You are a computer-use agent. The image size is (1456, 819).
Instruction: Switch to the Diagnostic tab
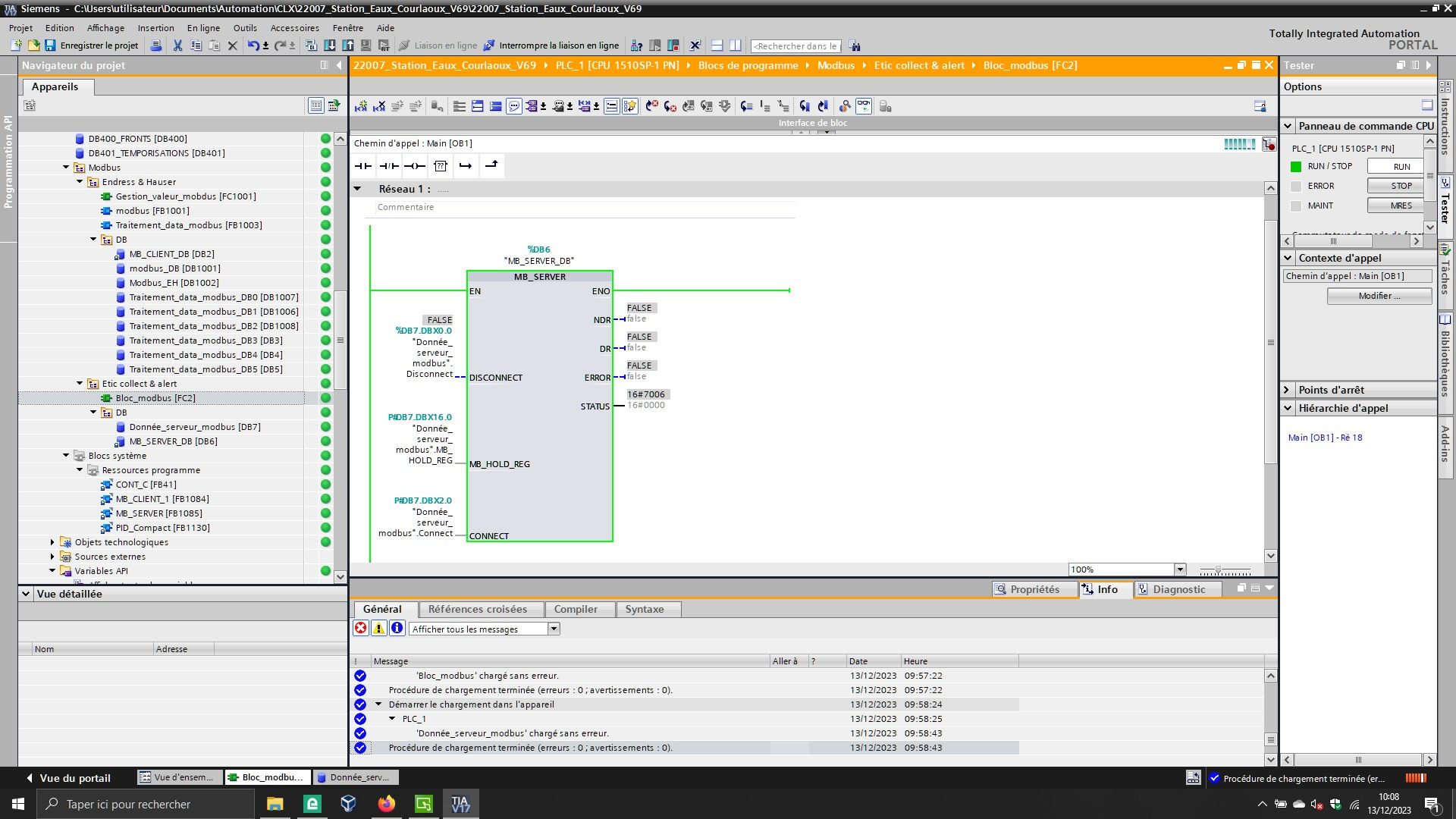pyautogui.click(x=1178, y=589)
